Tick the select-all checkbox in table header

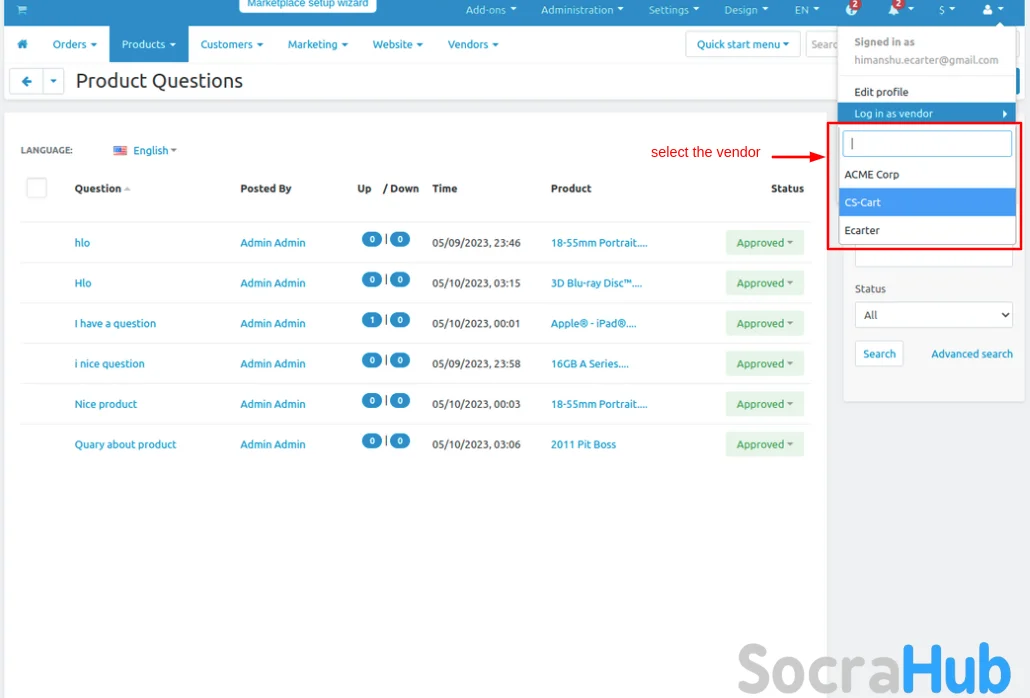pyautogui.click(x=37, y=188)
